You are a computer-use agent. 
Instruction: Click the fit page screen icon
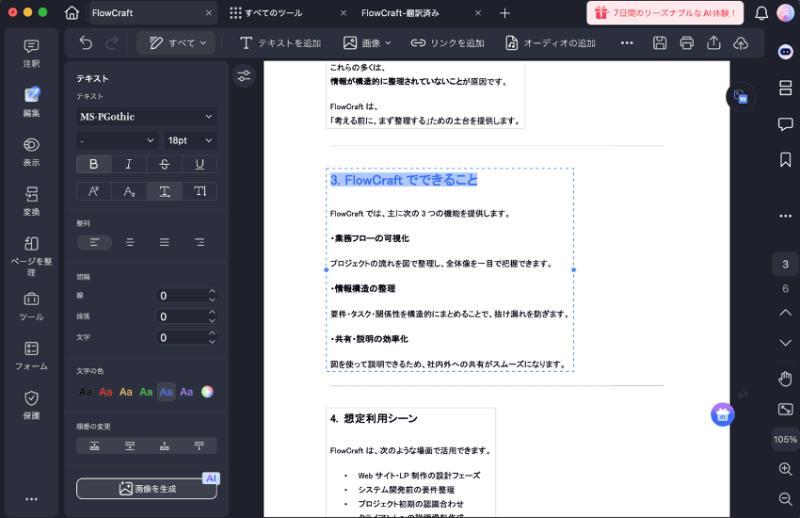pyautogui.click(x=785, y=409)
